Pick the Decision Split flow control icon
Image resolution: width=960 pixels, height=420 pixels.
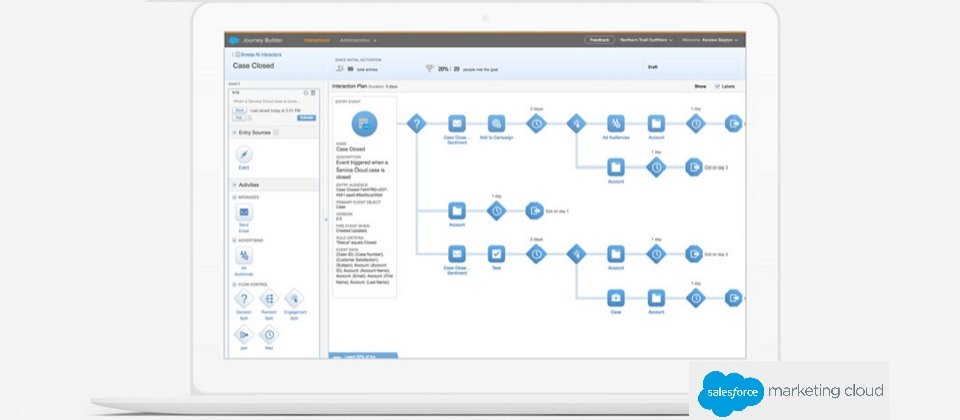coord(244,299)
